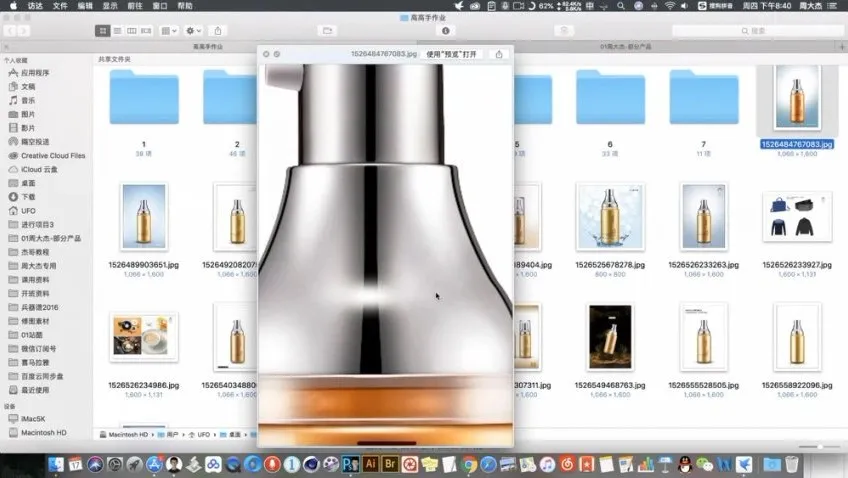Switch Finder to list view
The image size is (848, 478).
[x=117, y=31]
